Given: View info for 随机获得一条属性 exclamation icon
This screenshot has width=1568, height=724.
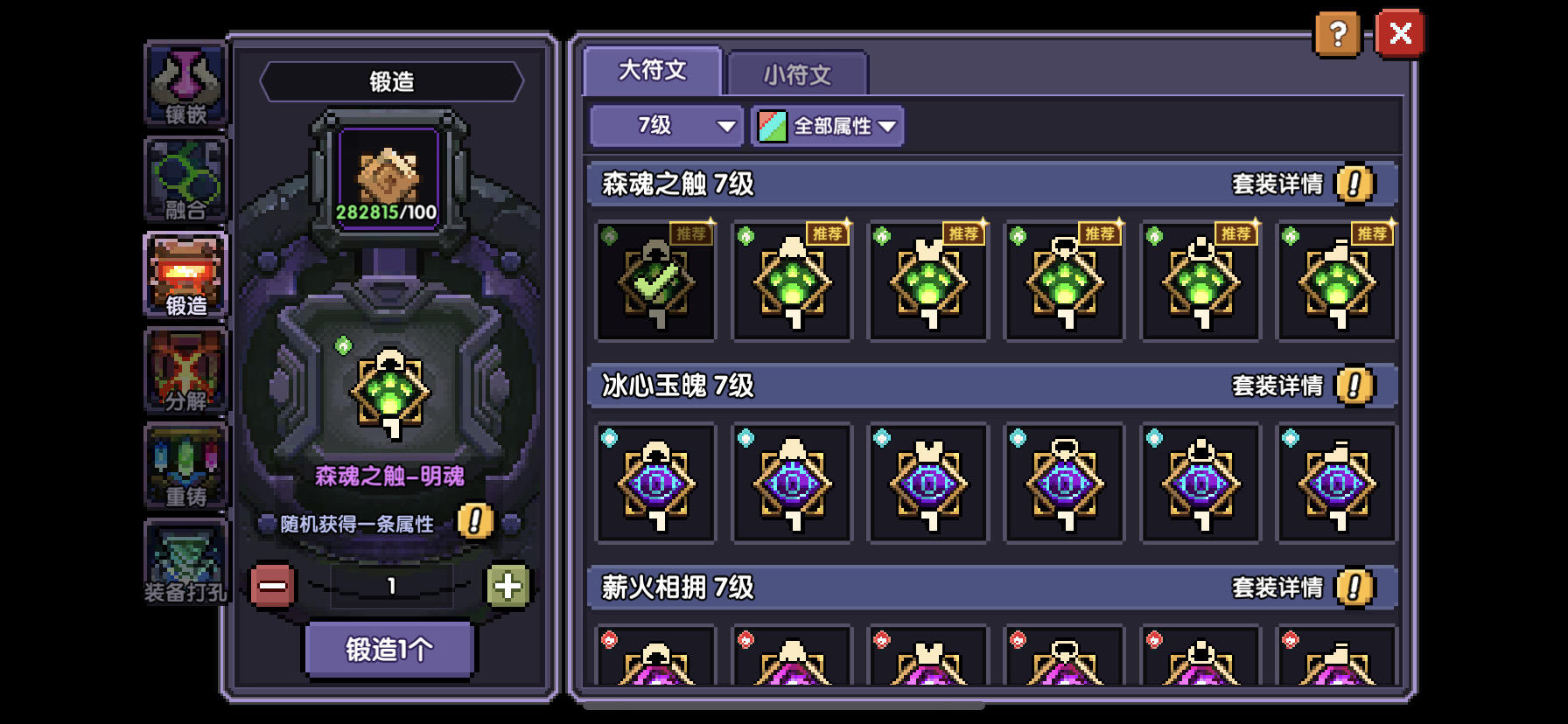Looking at the screenshot, I should [475, 522].
